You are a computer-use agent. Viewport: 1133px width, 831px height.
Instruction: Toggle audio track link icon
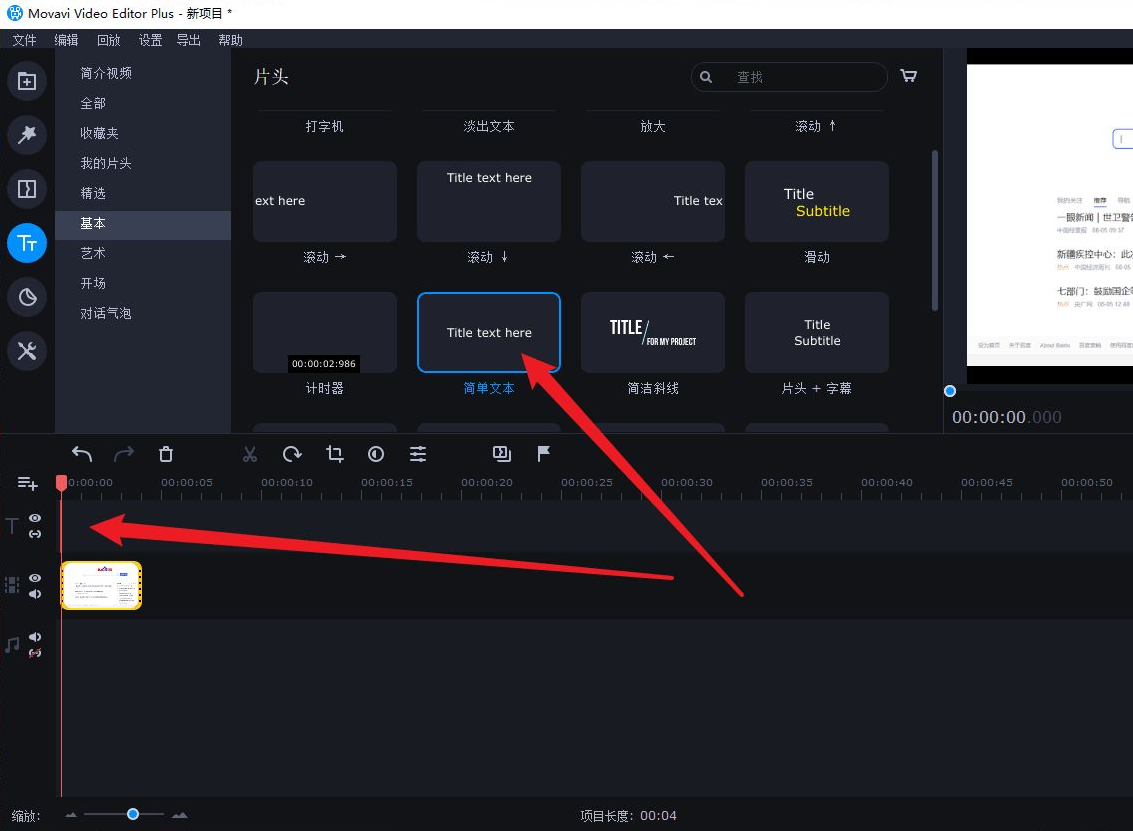coord(35,653)
